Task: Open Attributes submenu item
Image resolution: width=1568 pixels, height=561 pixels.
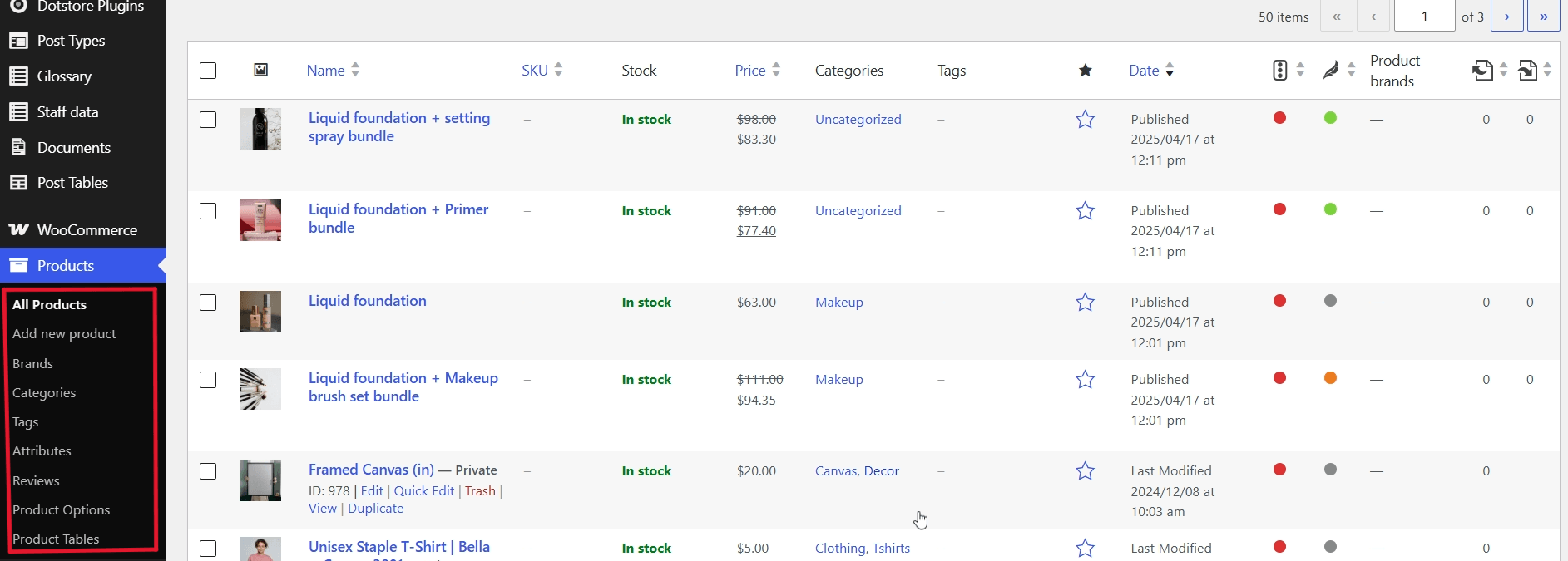Action: [42, 451]
